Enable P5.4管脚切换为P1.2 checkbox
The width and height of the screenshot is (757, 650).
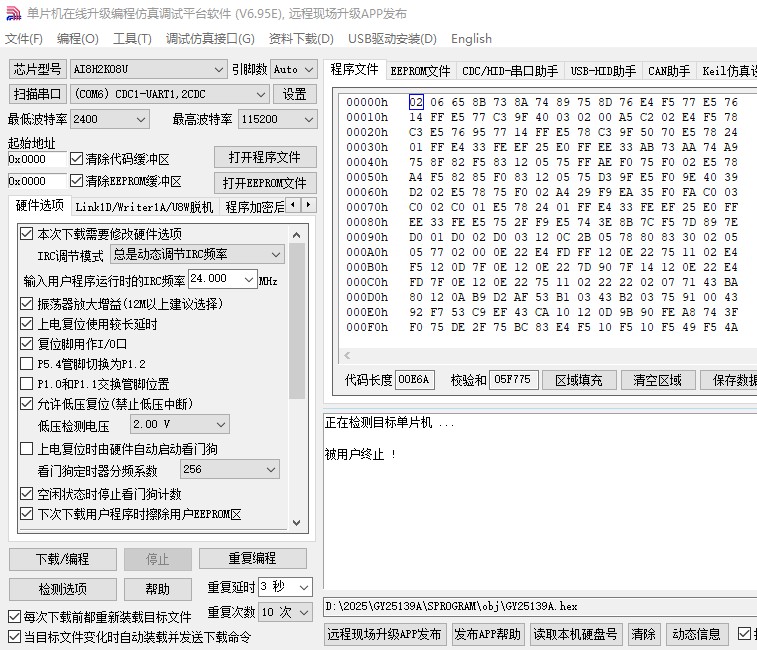[x=27, y=364]
